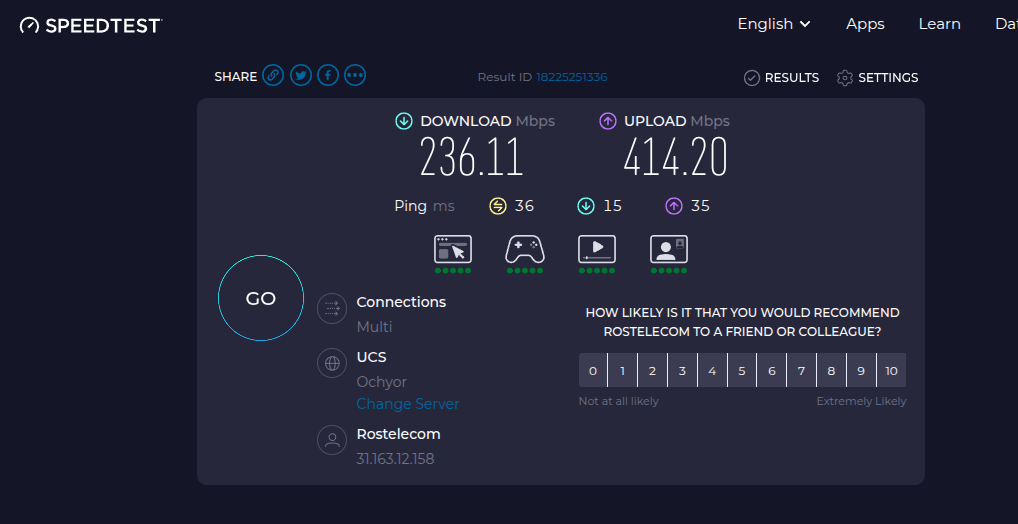Click the 236.11 download speed value

[471, 158]
